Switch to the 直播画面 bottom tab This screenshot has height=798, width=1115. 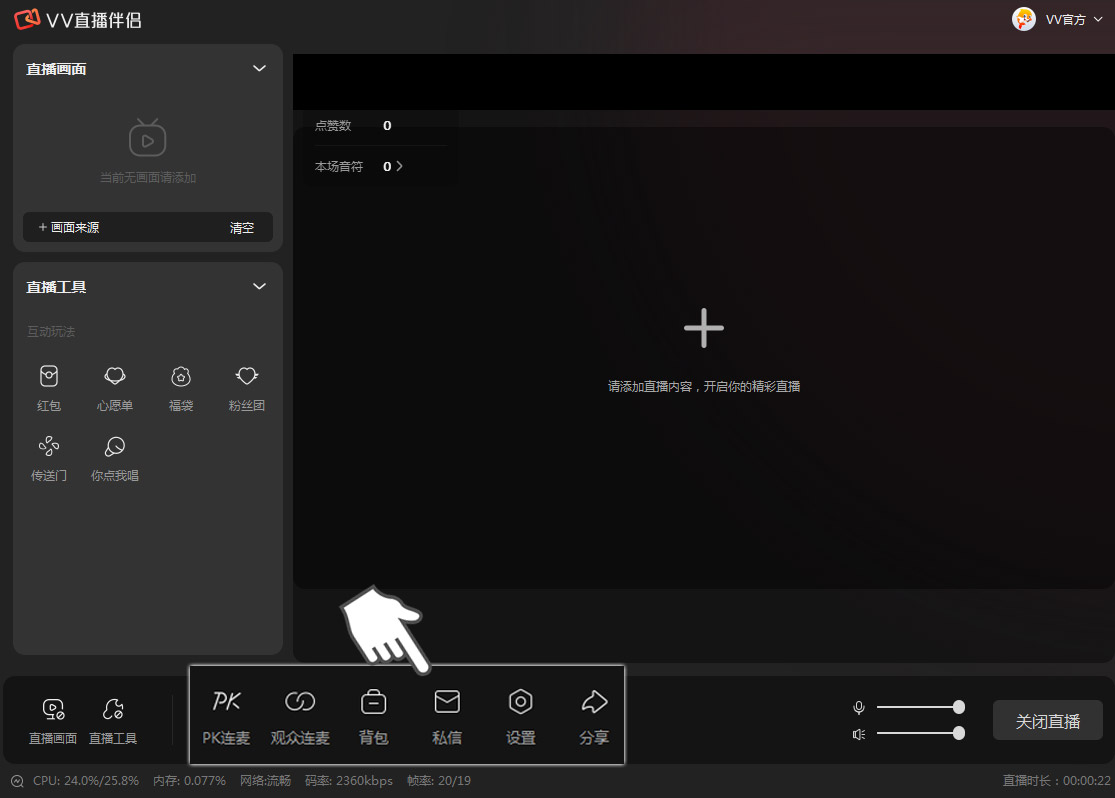[53, 721]
